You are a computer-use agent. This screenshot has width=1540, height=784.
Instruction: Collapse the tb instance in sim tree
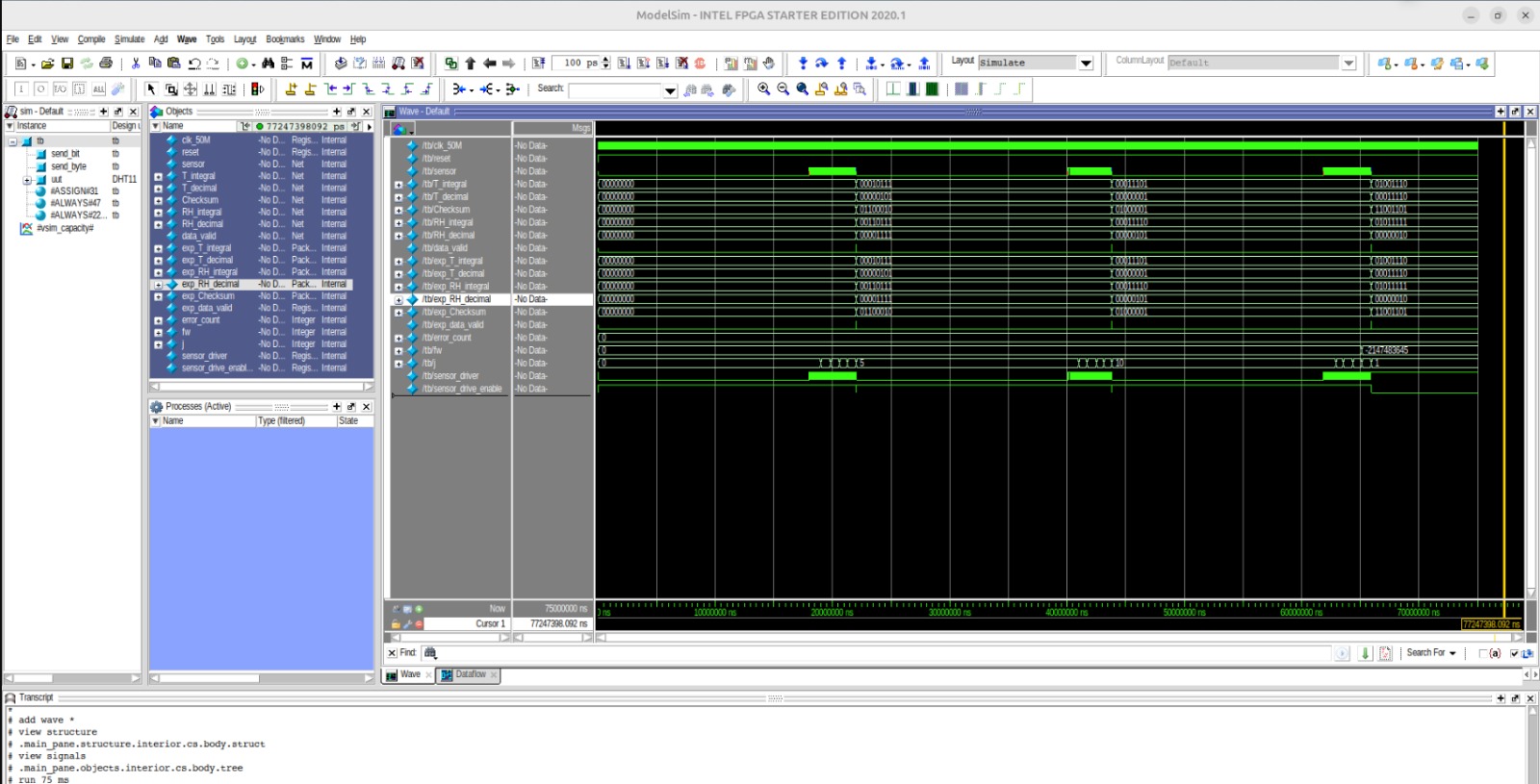(13, 141)
